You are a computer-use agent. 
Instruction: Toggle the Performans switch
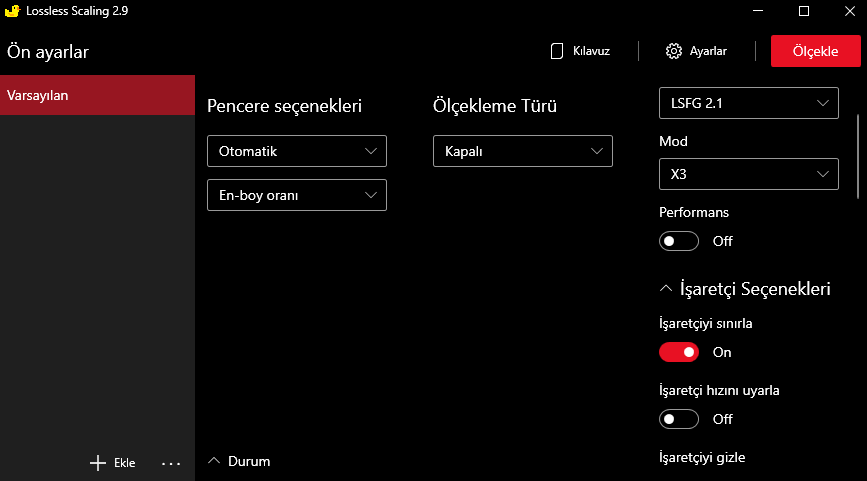tap(679, 241)
